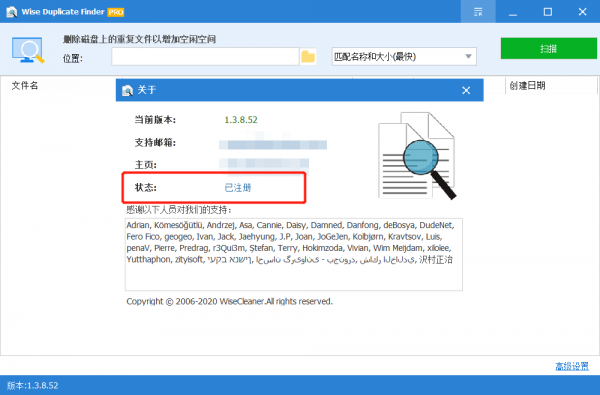Sort by the 文件名 column header
Image resolution: width=600 pixels, height=395 pixels.
point(25,85)
